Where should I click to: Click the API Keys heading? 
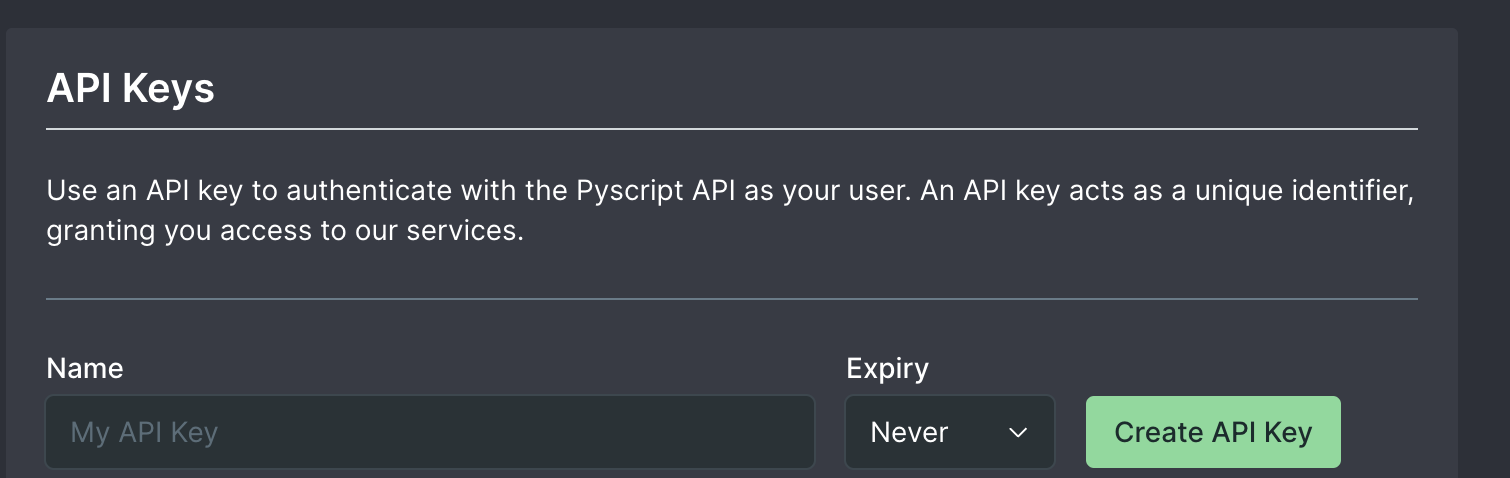(x=131, y=89)
